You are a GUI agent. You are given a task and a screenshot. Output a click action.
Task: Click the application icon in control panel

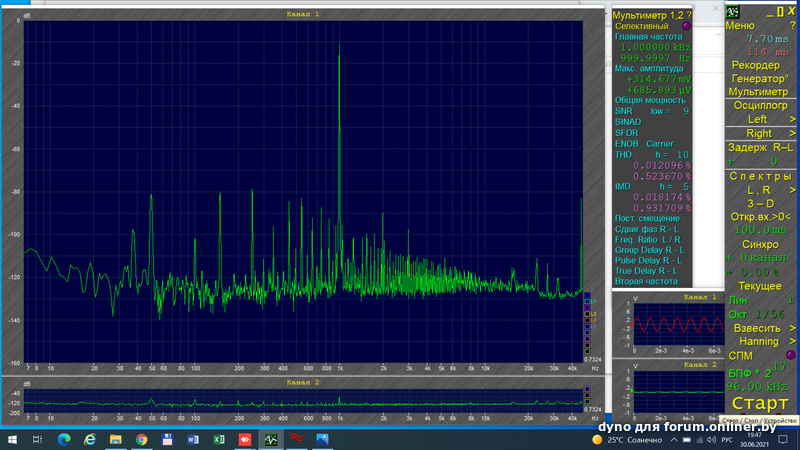point(733,10)
